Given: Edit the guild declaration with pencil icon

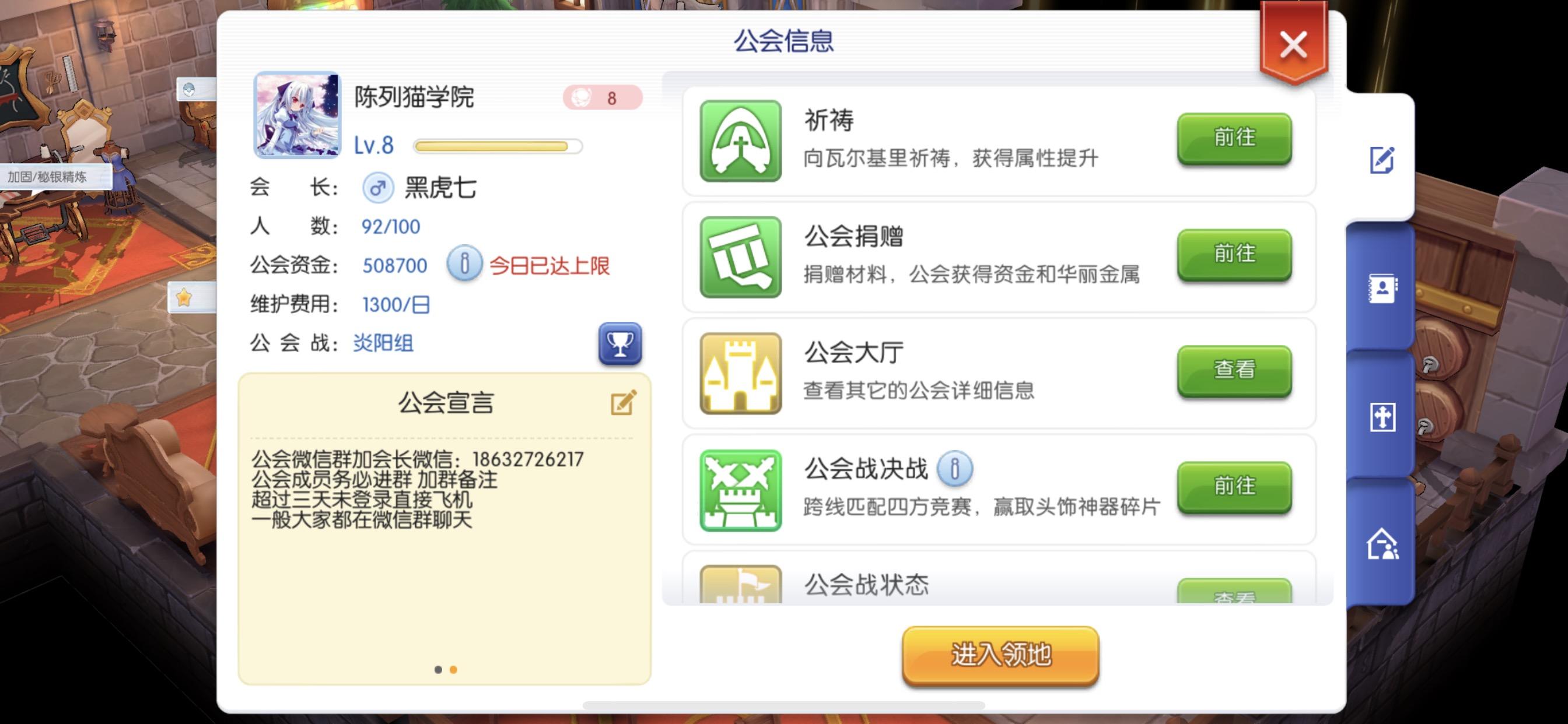Looking at the screenshot, I should tap(624, 403).
